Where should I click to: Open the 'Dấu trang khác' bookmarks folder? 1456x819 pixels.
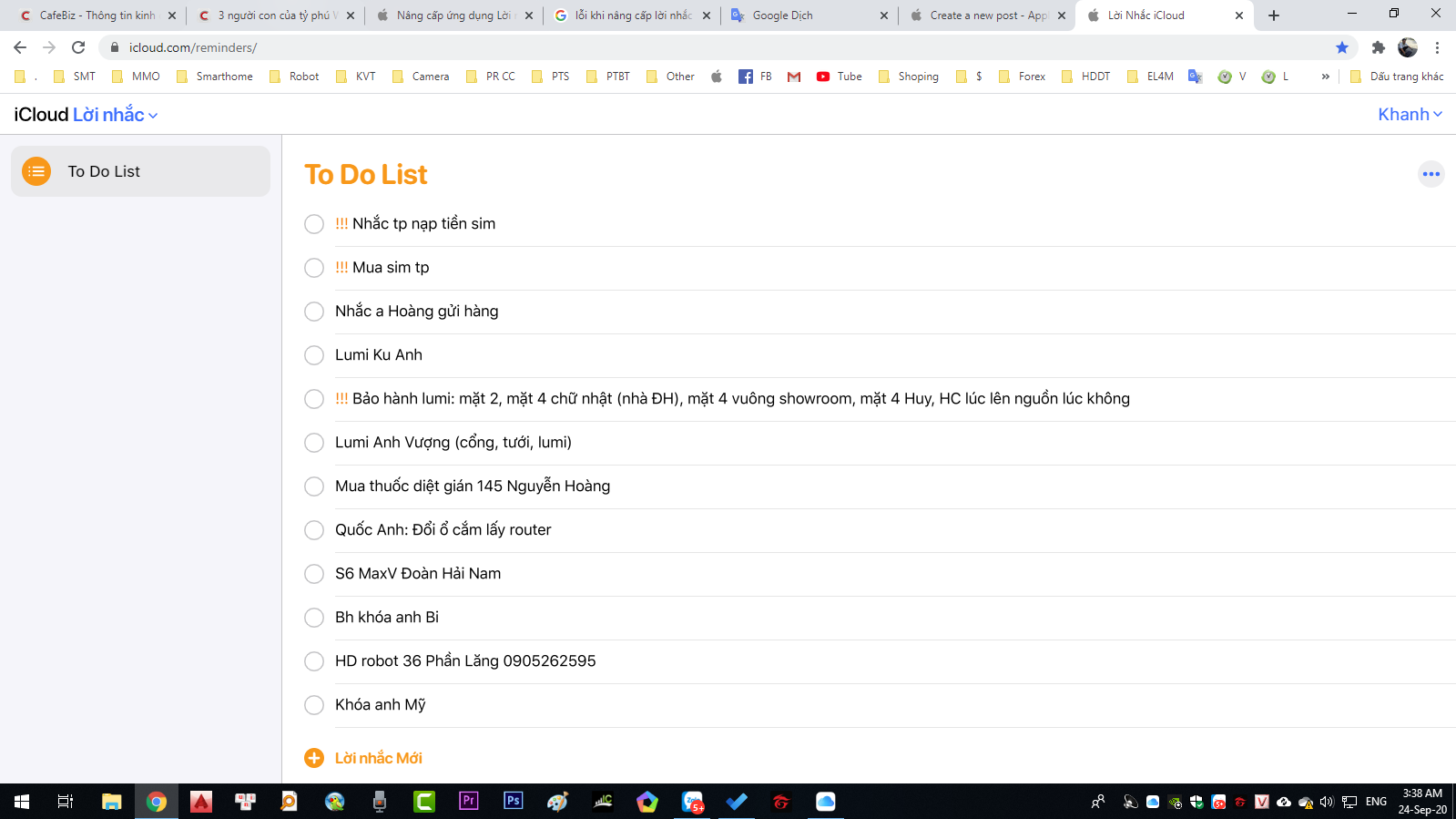(1397, 77)
